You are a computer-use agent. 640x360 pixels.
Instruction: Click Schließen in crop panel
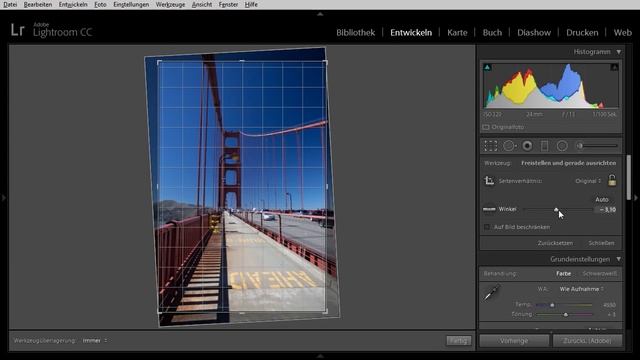click(x=601, y=243)
